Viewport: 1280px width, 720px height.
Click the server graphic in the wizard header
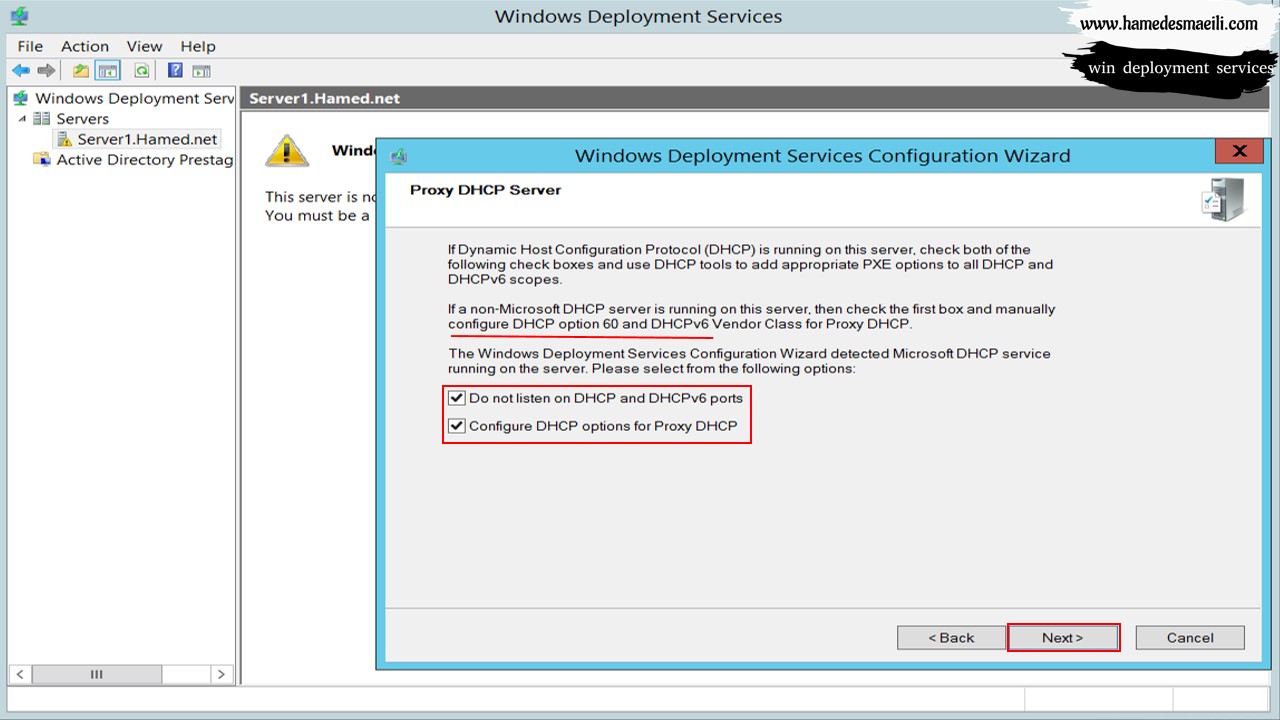pos(1222,199)
